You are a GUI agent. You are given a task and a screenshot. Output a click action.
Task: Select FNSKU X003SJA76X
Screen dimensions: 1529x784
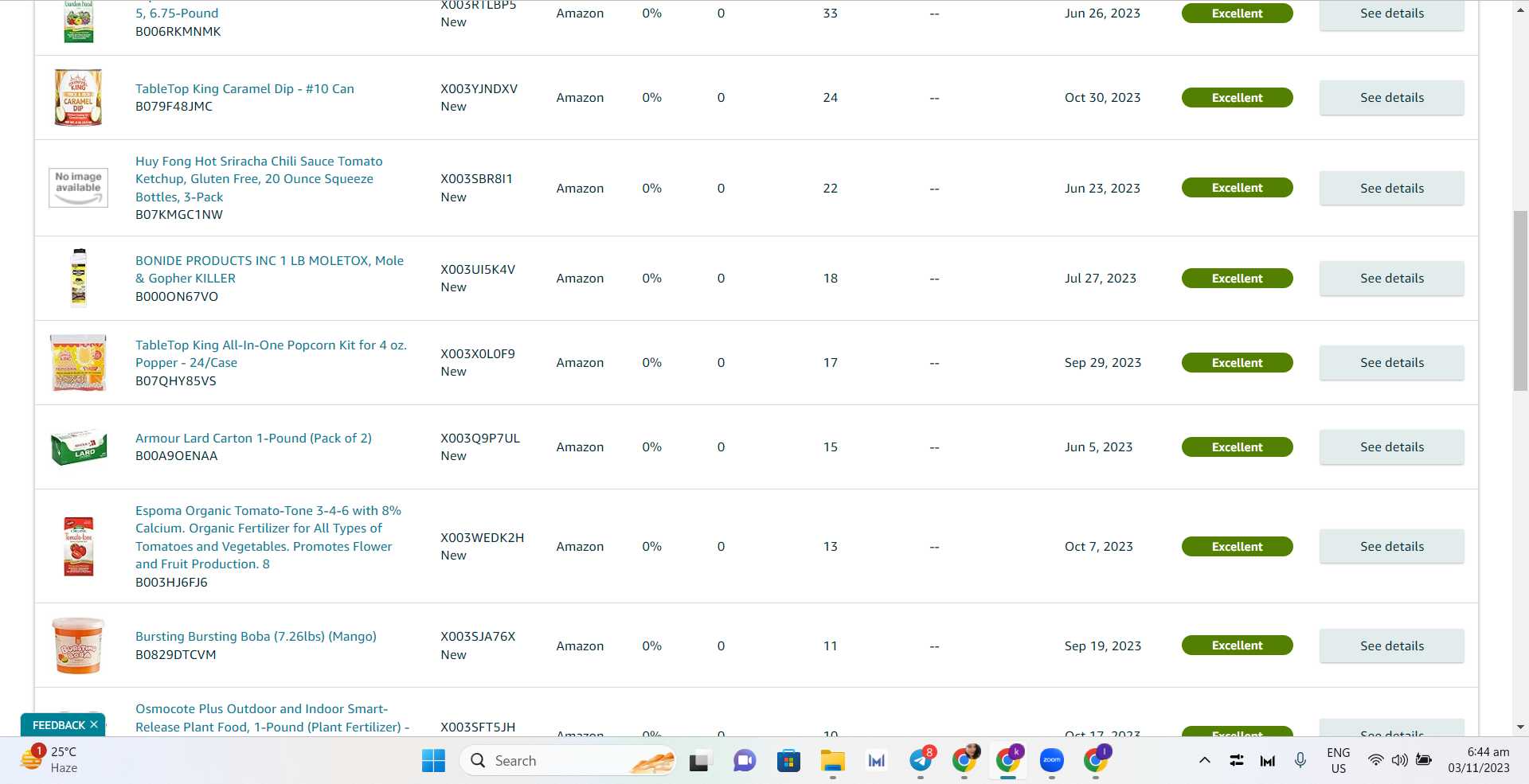[478, 636]
